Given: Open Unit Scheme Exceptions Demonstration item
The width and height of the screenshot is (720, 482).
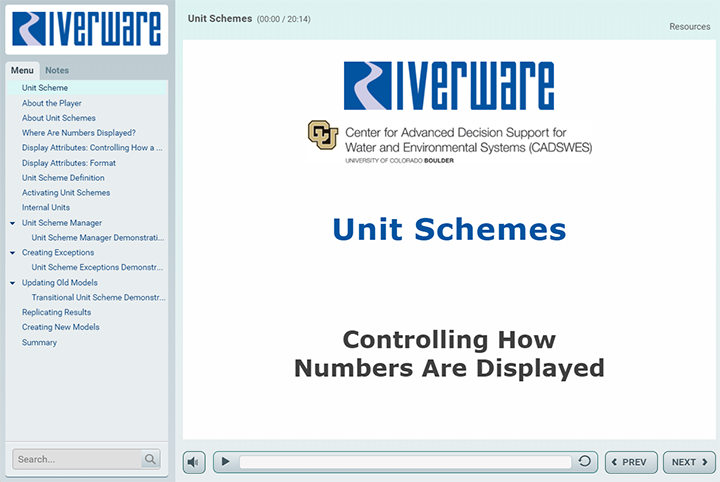Looking at the screenshot, I should click(97, 267).
